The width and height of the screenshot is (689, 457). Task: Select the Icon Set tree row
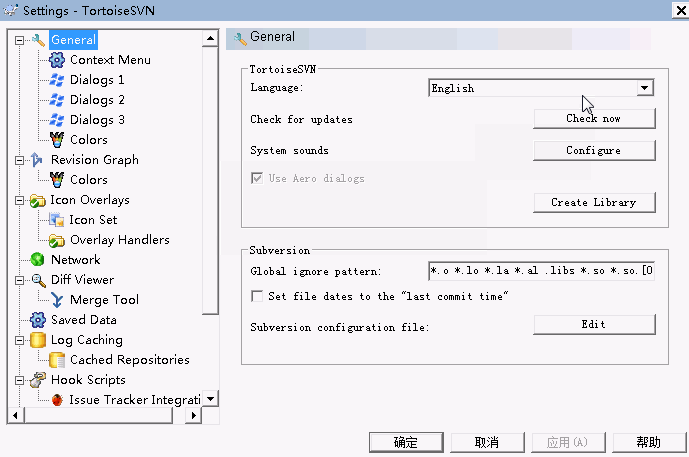(x=93, y=220)
